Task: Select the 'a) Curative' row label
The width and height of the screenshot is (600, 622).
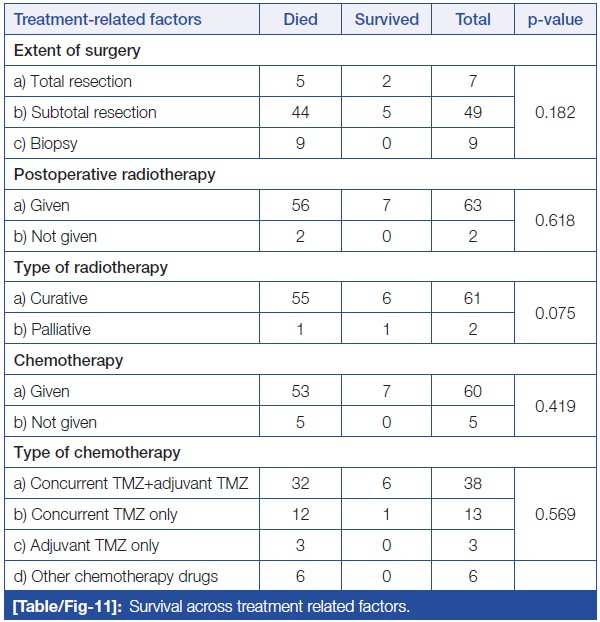Action: pos(52,298)
